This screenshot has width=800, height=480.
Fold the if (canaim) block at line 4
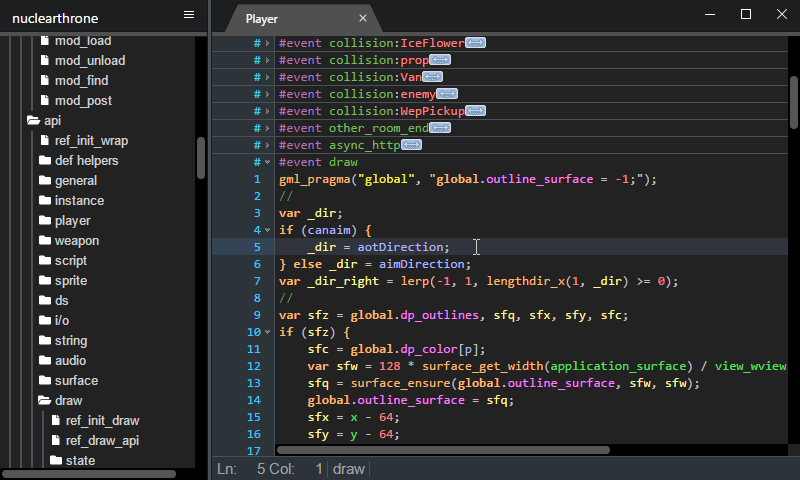click(267, 230)
